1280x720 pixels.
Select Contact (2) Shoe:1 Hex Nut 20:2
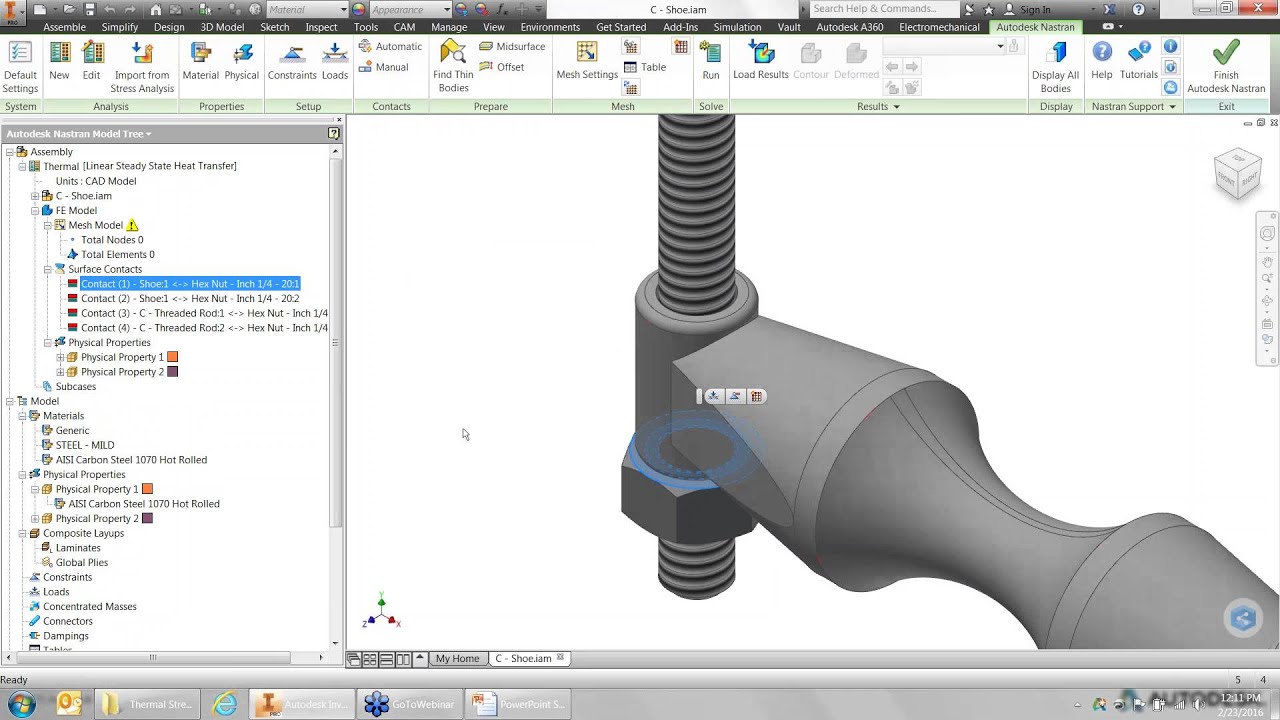(x=190, y=298)
